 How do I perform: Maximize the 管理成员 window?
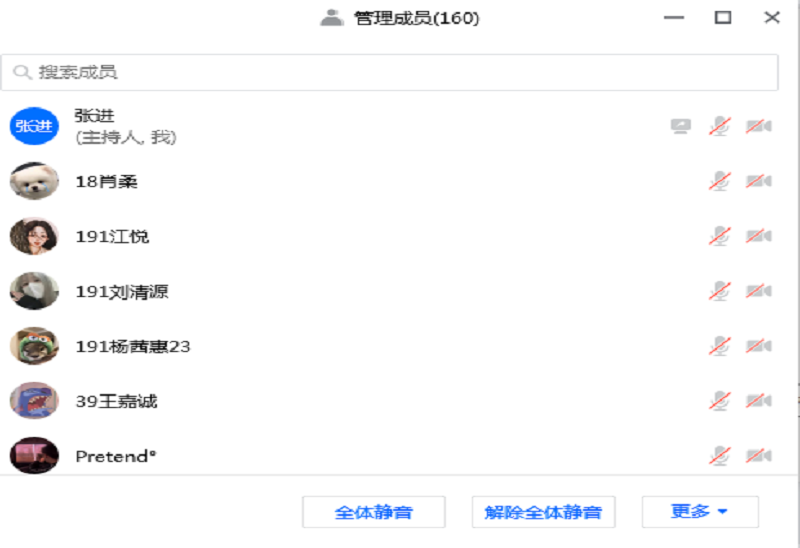click(x=722, y=17)
